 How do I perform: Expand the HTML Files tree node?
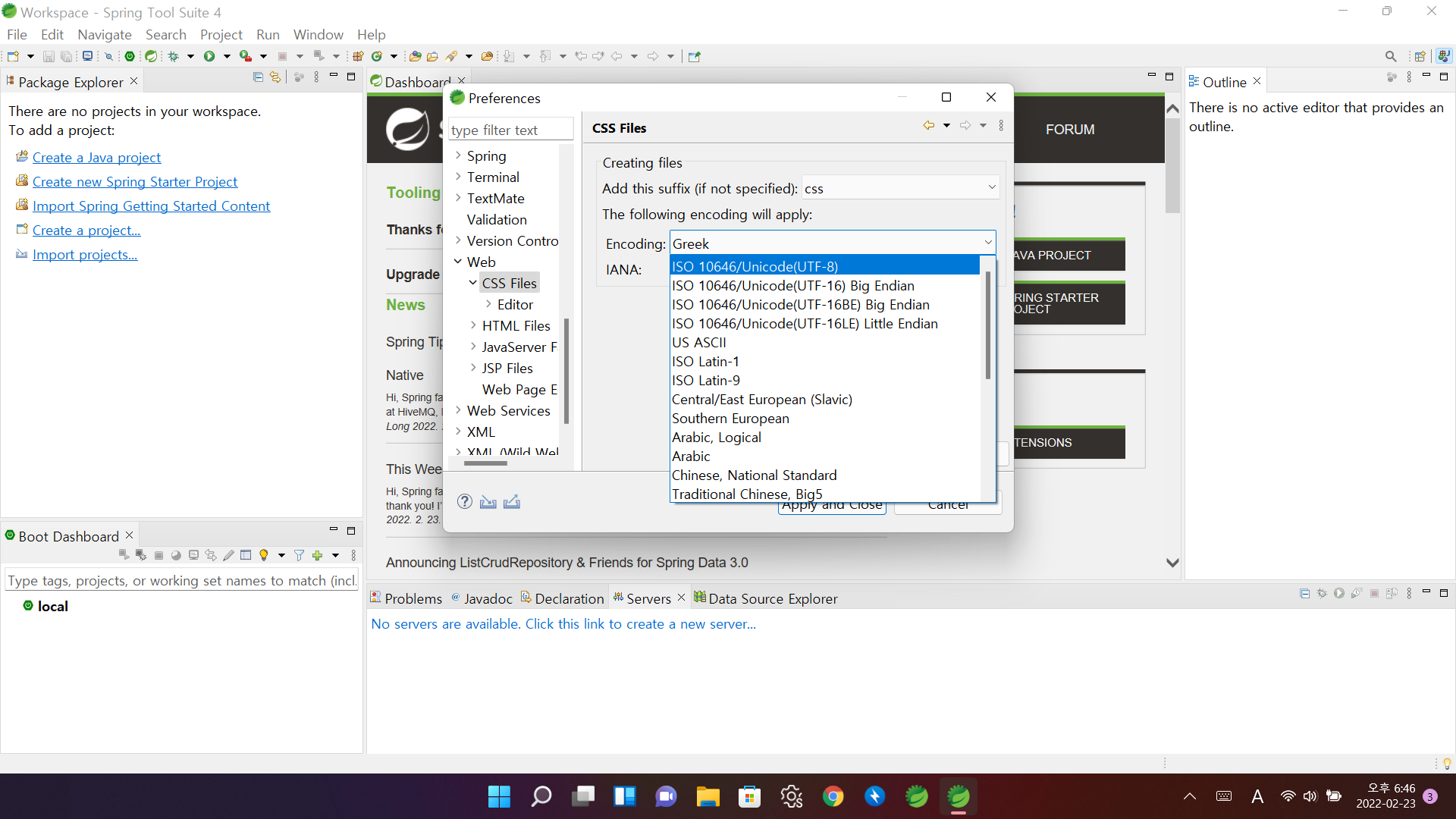[473, 325]
